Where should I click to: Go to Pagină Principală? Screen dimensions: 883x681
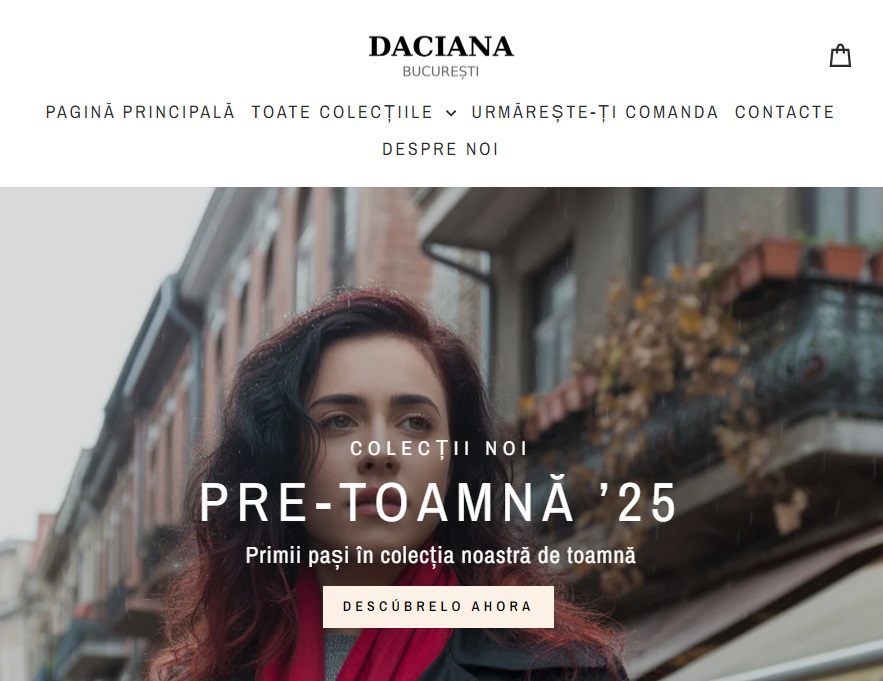point(140,112)
